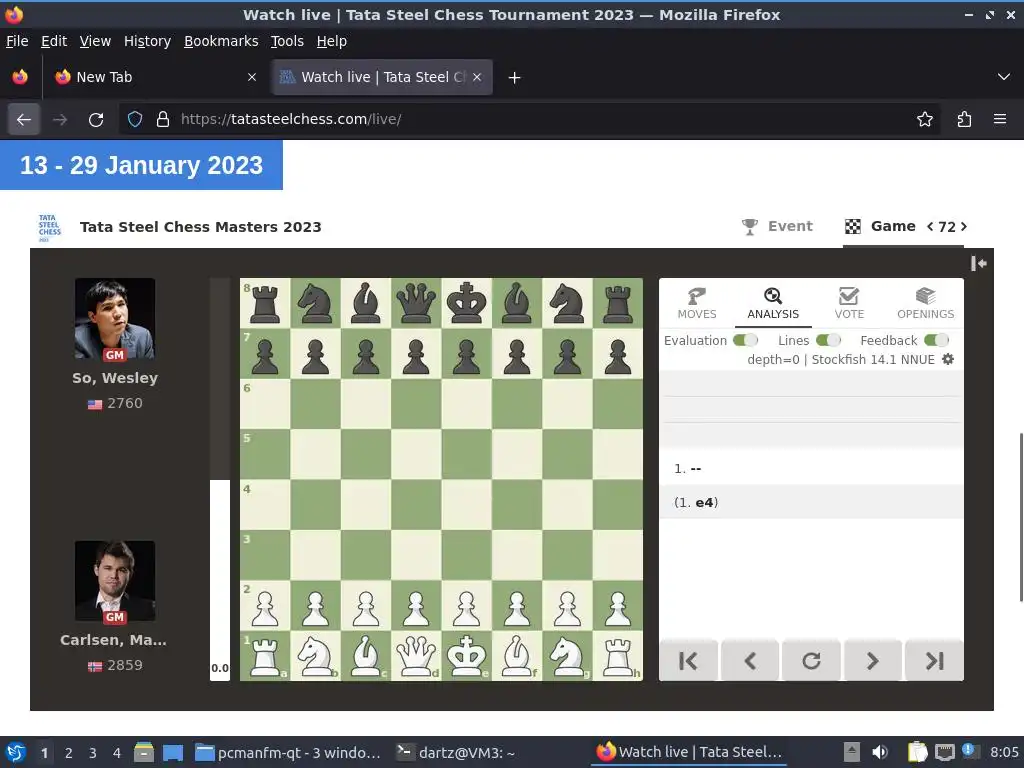Open Firefox application hamburger menu
The image size is (1024, 768).
pyautogui.click(x=999, y=120)
